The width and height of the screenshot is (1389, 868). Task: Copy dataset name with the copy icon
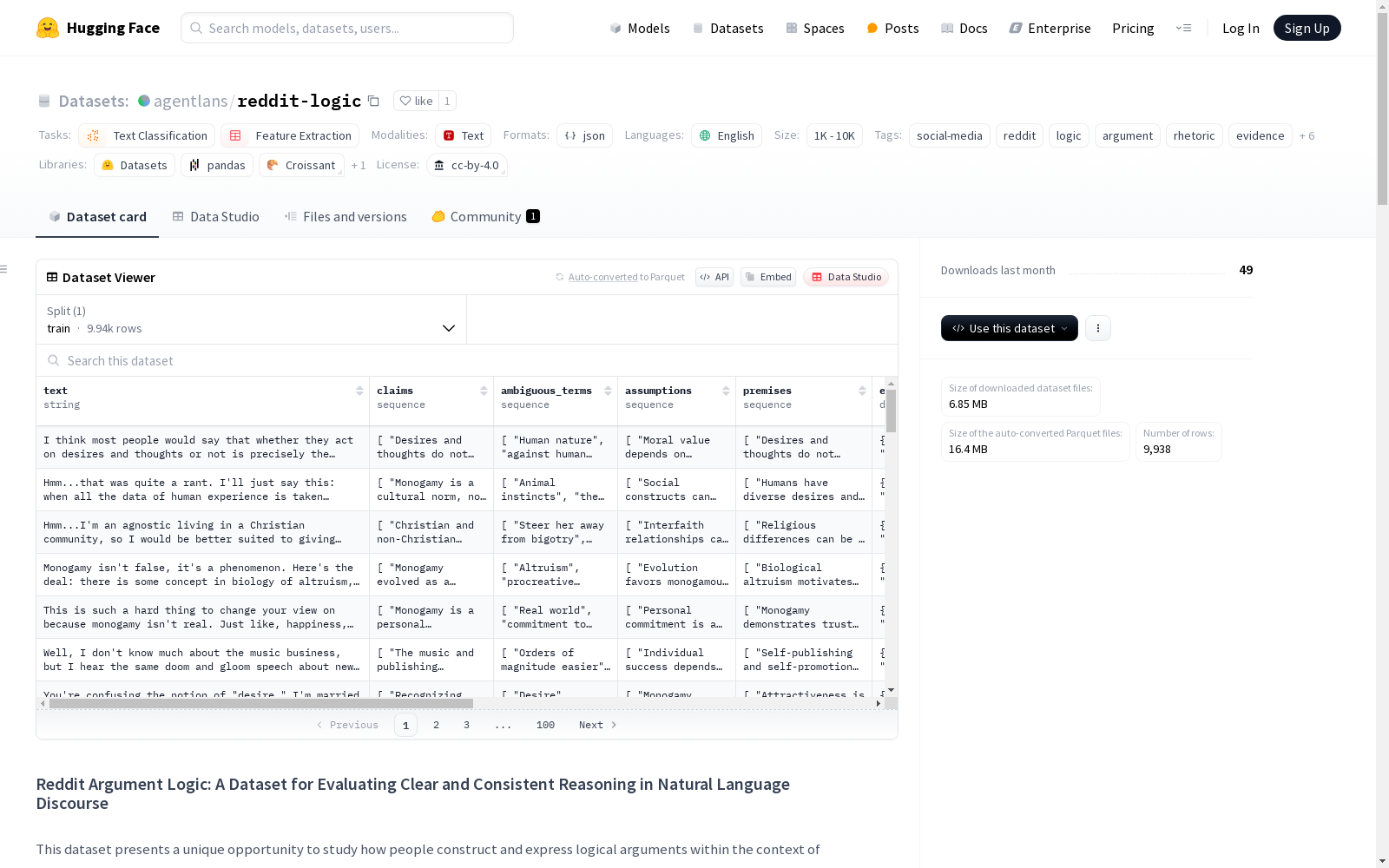373,101
